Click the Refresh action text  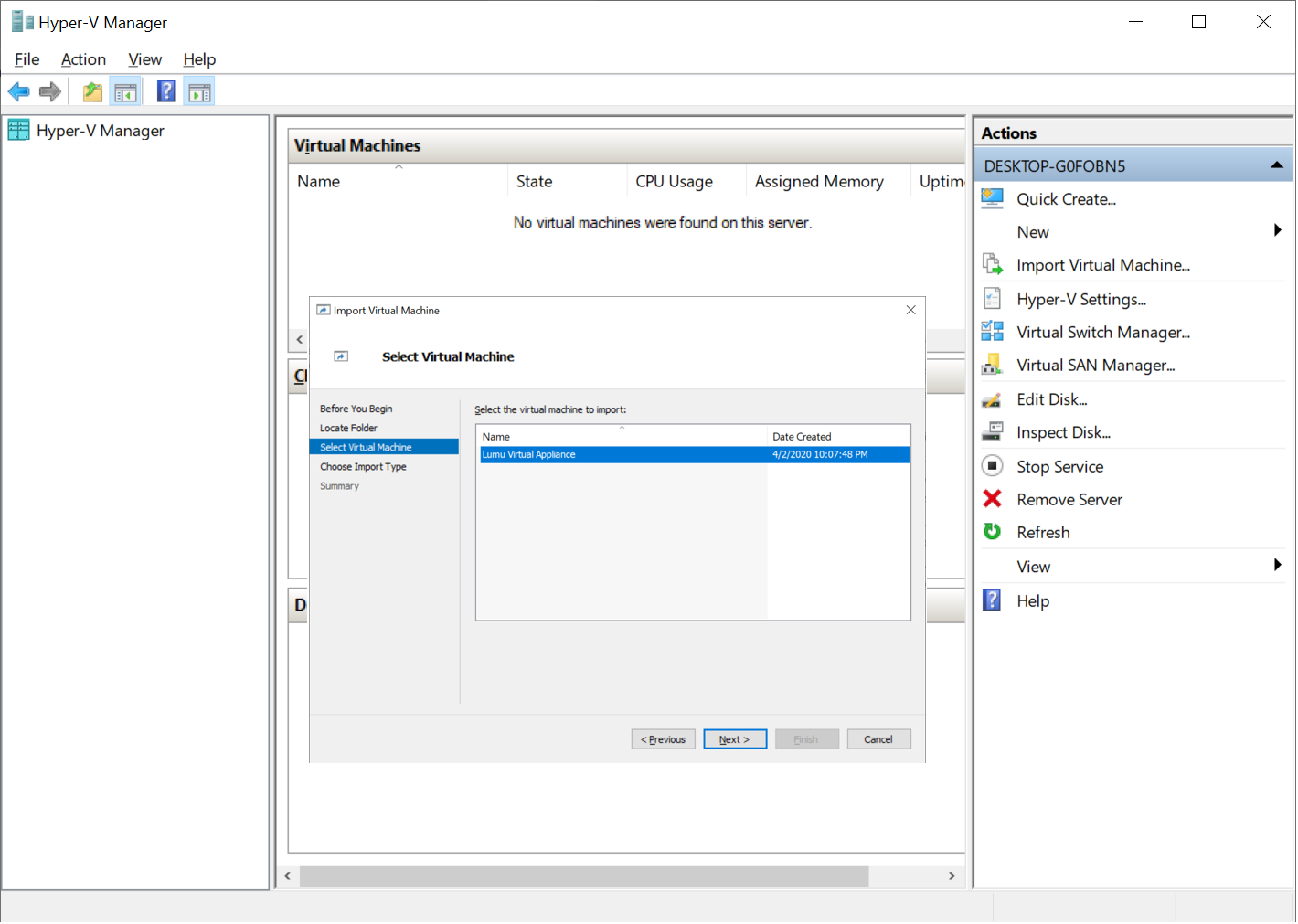pyautogui.click(x=1043, y=533)
